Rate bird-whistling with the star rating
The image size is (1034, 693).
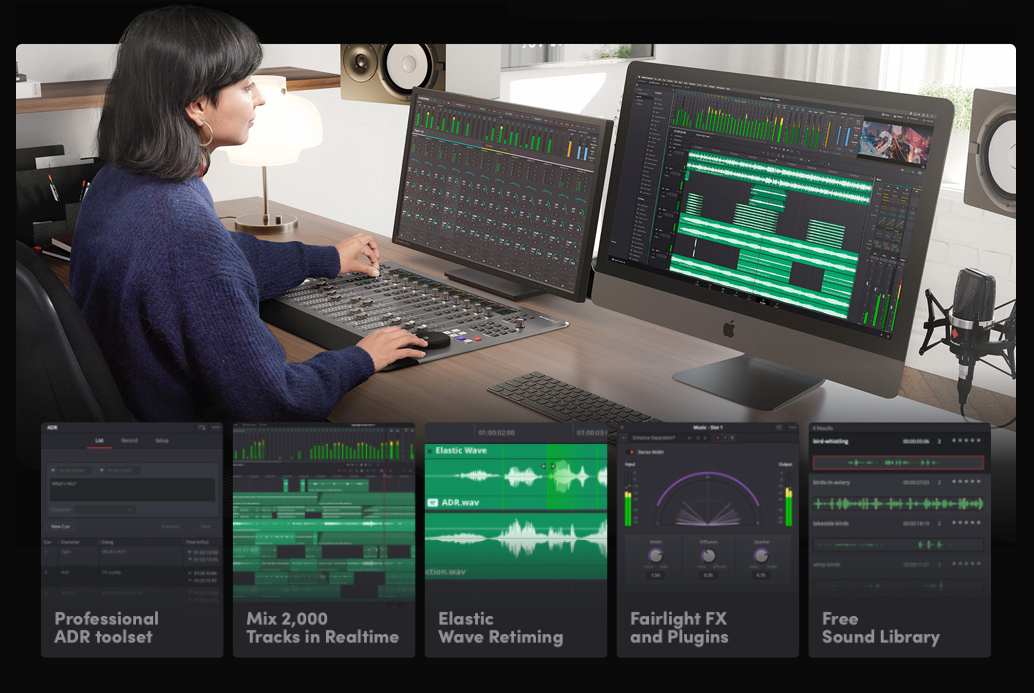[x=964, y=440]
